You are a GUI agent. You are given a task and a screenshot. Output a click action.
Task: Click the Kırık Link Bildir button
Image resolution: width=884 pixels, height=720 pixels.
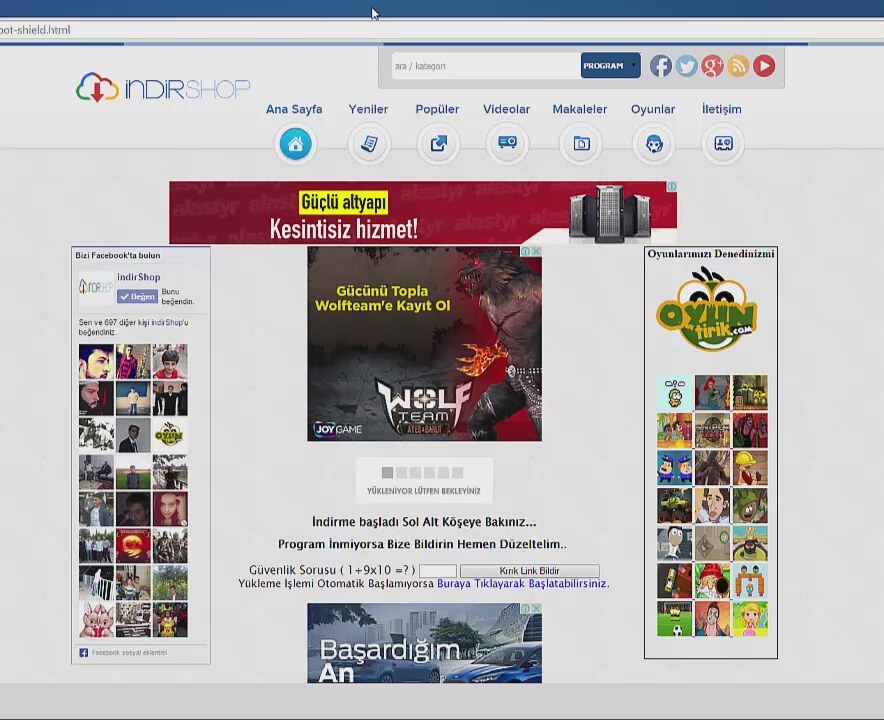pos(530,571)
